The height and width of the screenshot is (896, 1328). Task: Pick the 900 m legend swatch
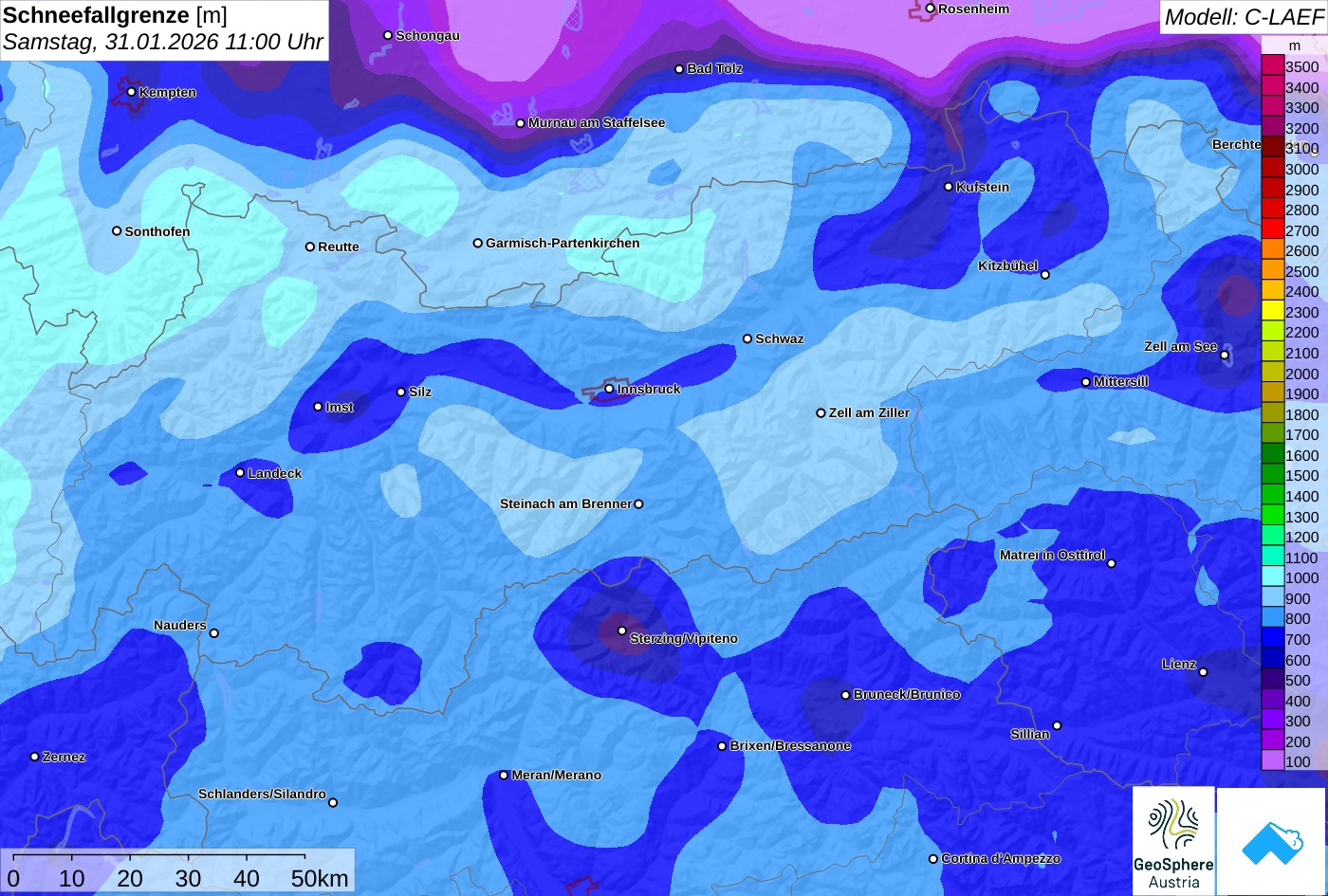(x=1272, y=598)
